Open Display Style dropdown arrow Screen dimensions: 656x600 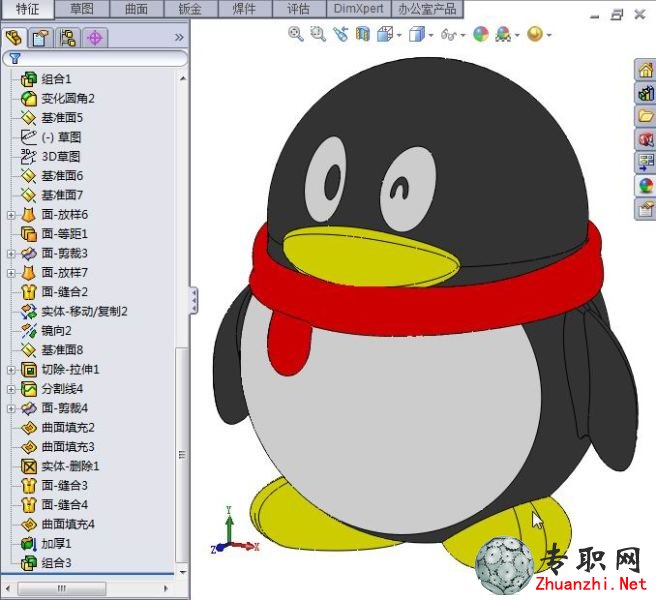430,35
